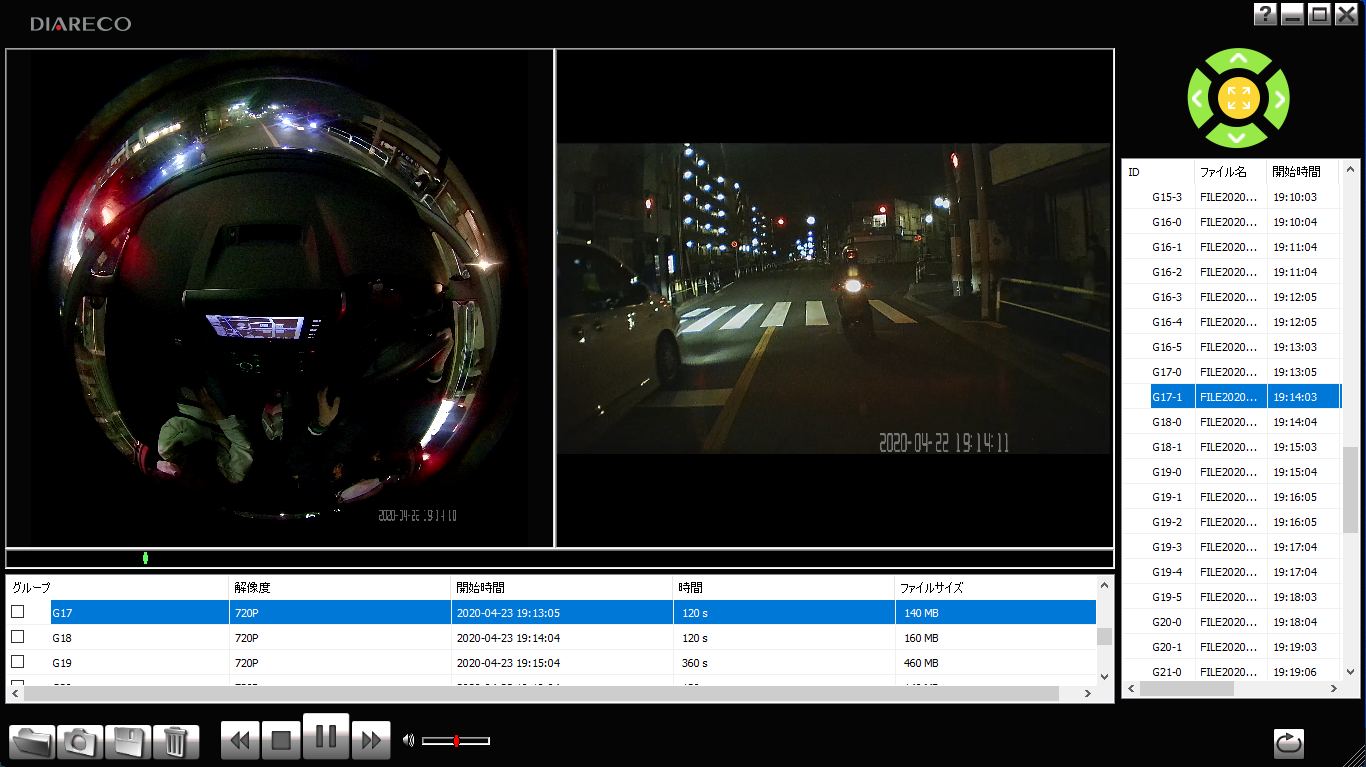Viewport: 1366px width, 767px height.
Task: Pan view up with green arrow
Action: tap(1238, 60)
